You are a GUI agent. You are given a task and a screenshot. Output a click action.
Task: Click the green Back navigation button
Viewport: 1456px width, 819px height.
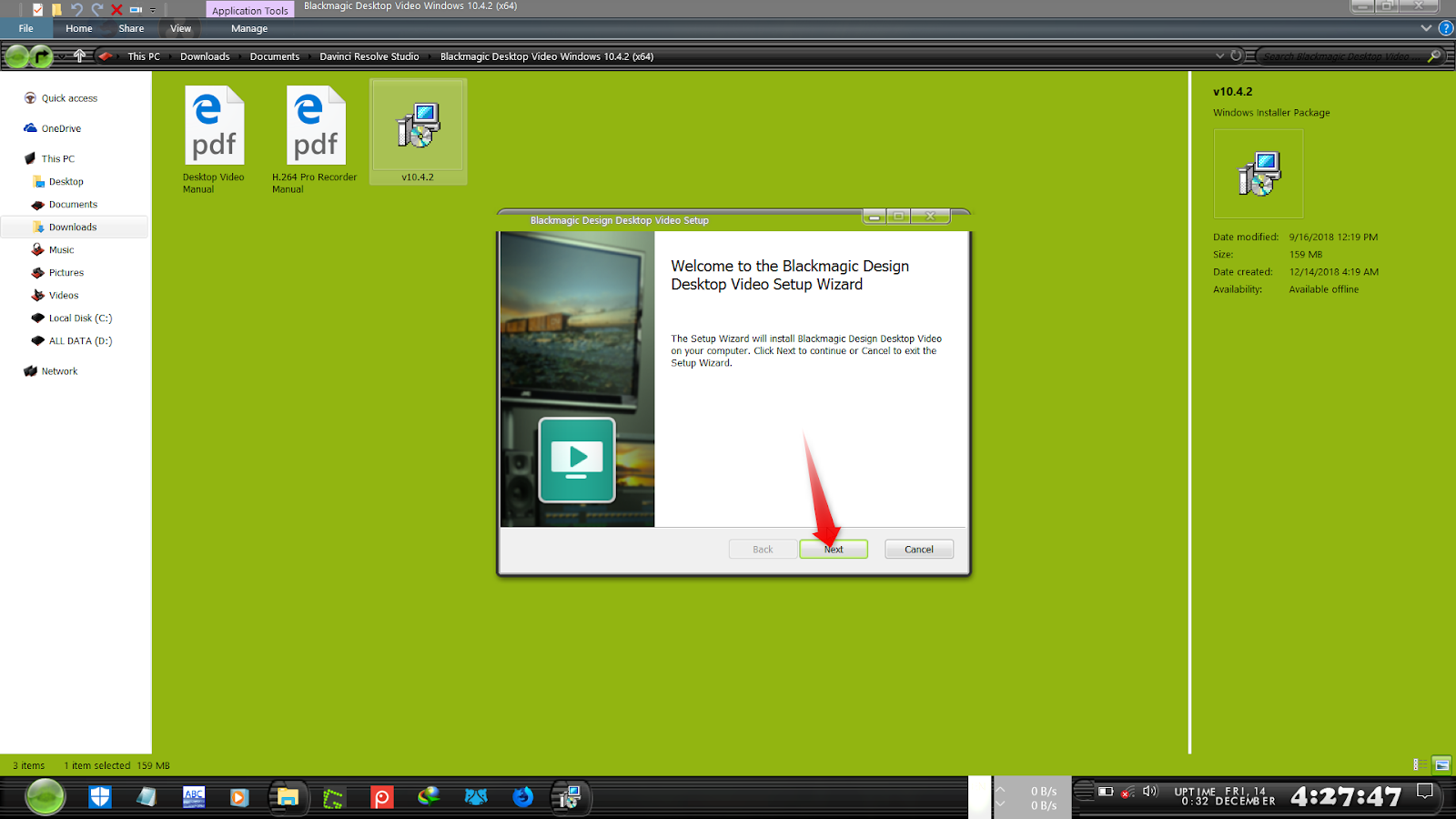pyautogui.click(x=16, y=56)
